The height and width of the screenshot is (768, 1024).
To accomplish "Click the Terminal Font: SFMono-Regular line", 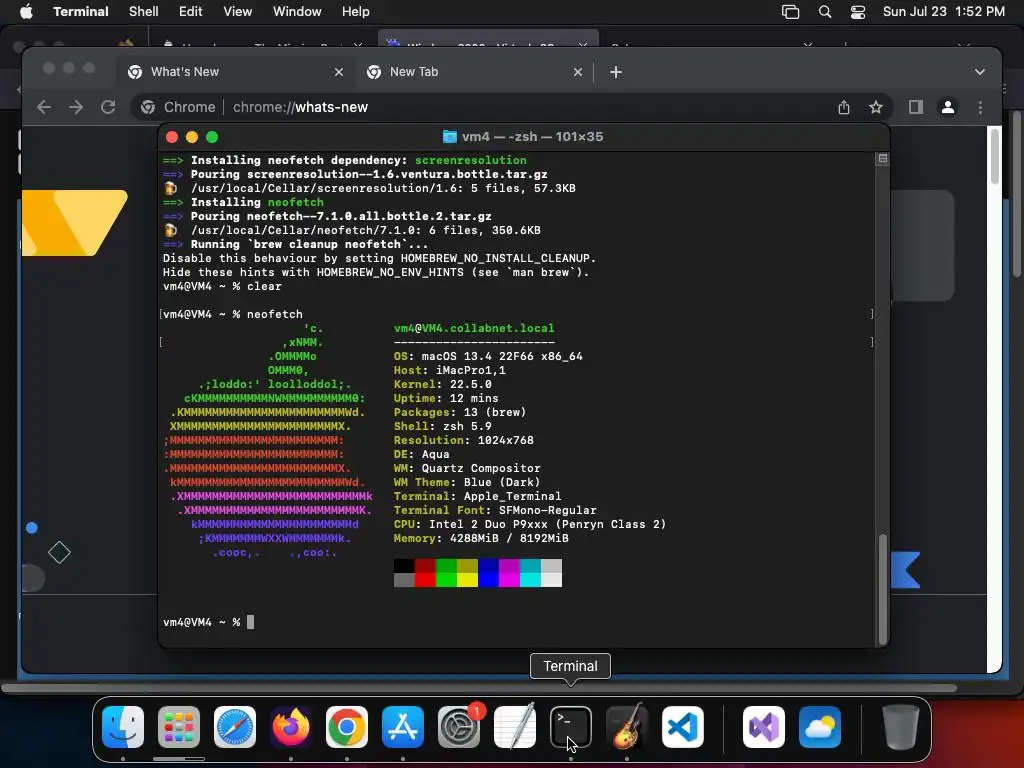I will (x=495, y=510).
